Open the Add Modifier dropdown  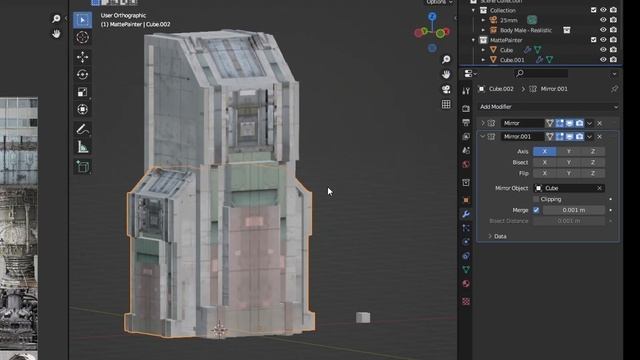pyautogui.click(x=548, y=107)
